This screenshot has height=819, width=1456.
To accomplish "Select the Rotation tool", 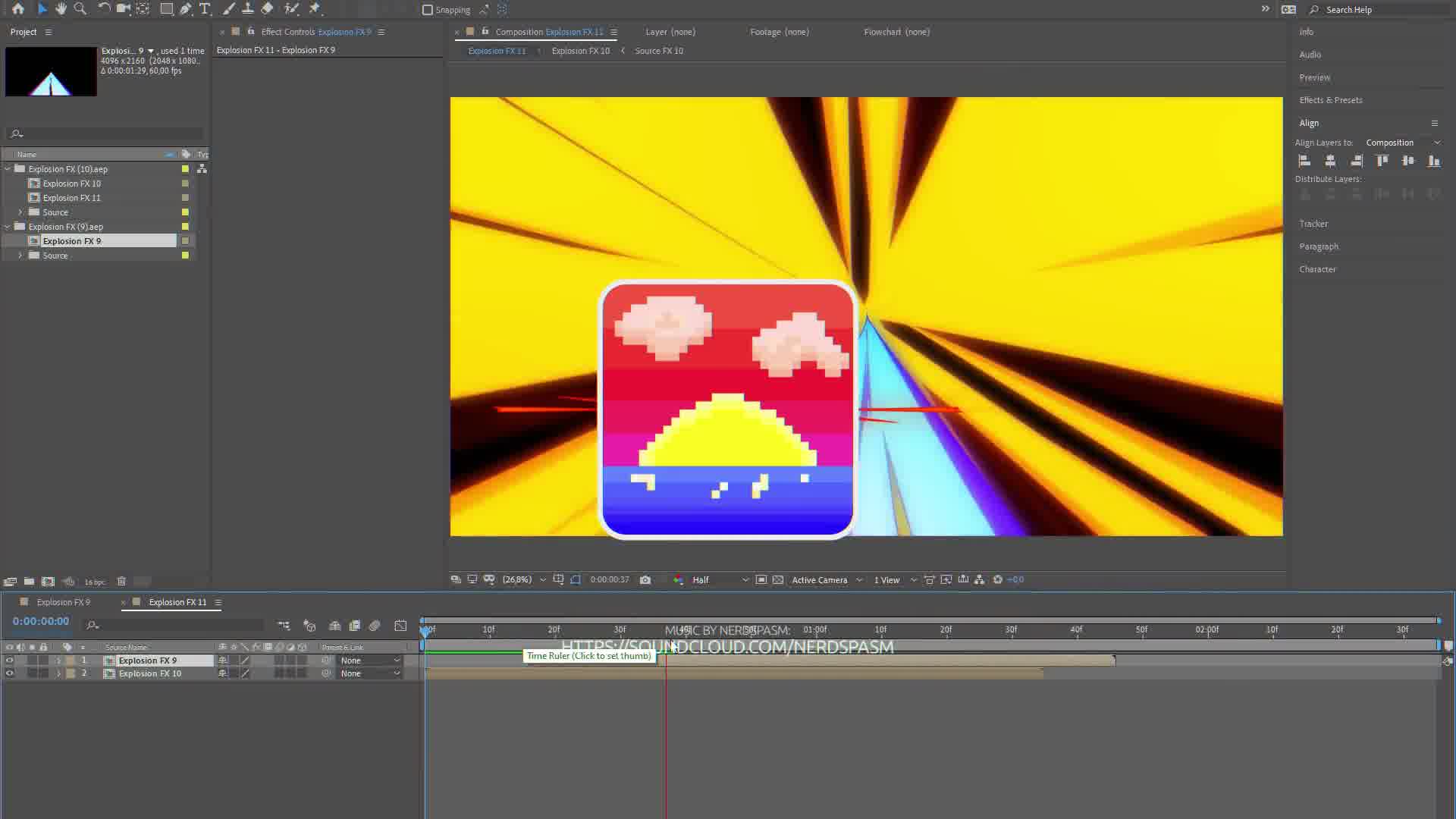I will pyautogui.click(x=105, y=9).
